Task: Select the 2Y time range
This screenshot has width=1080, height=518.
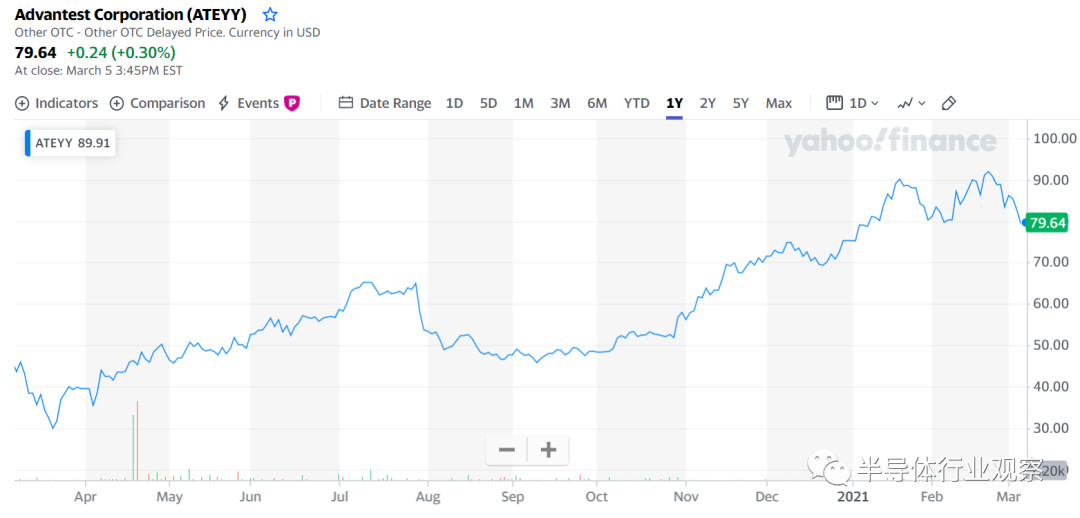Action: coord(707,103)
